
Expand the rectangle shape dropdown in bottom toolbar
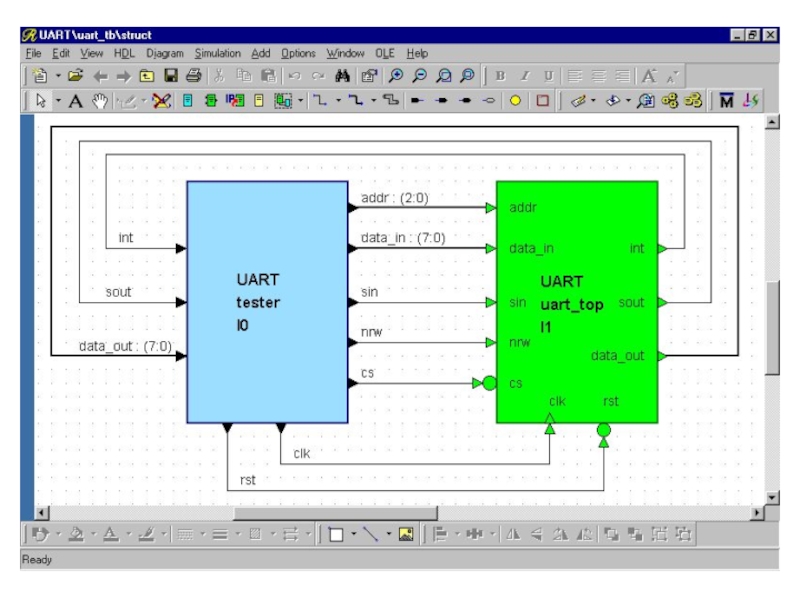(354, 535)
